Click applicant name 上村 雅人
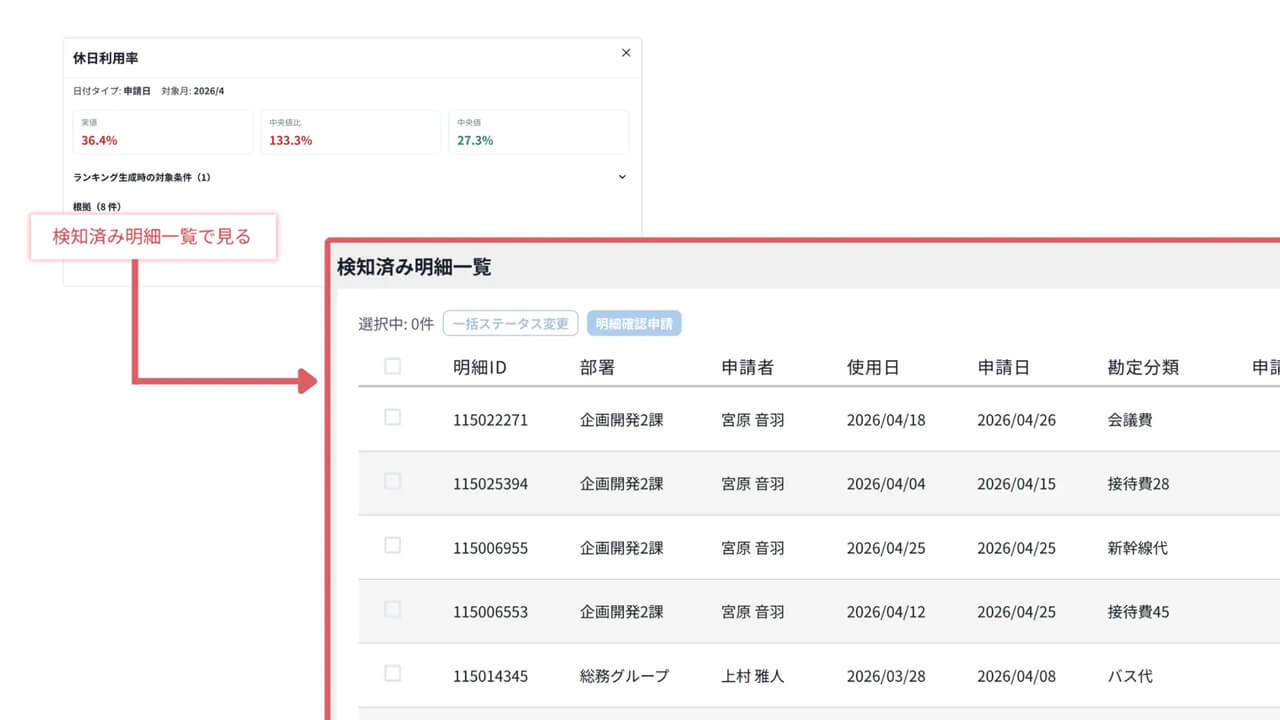1280x720 pixels. 753,676
